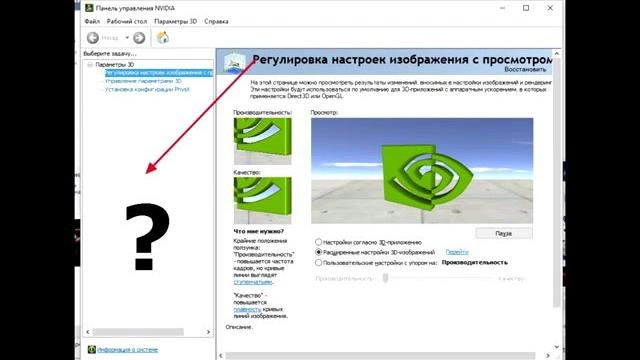Click the Производительность preview thumbnail

coord(262,141)
